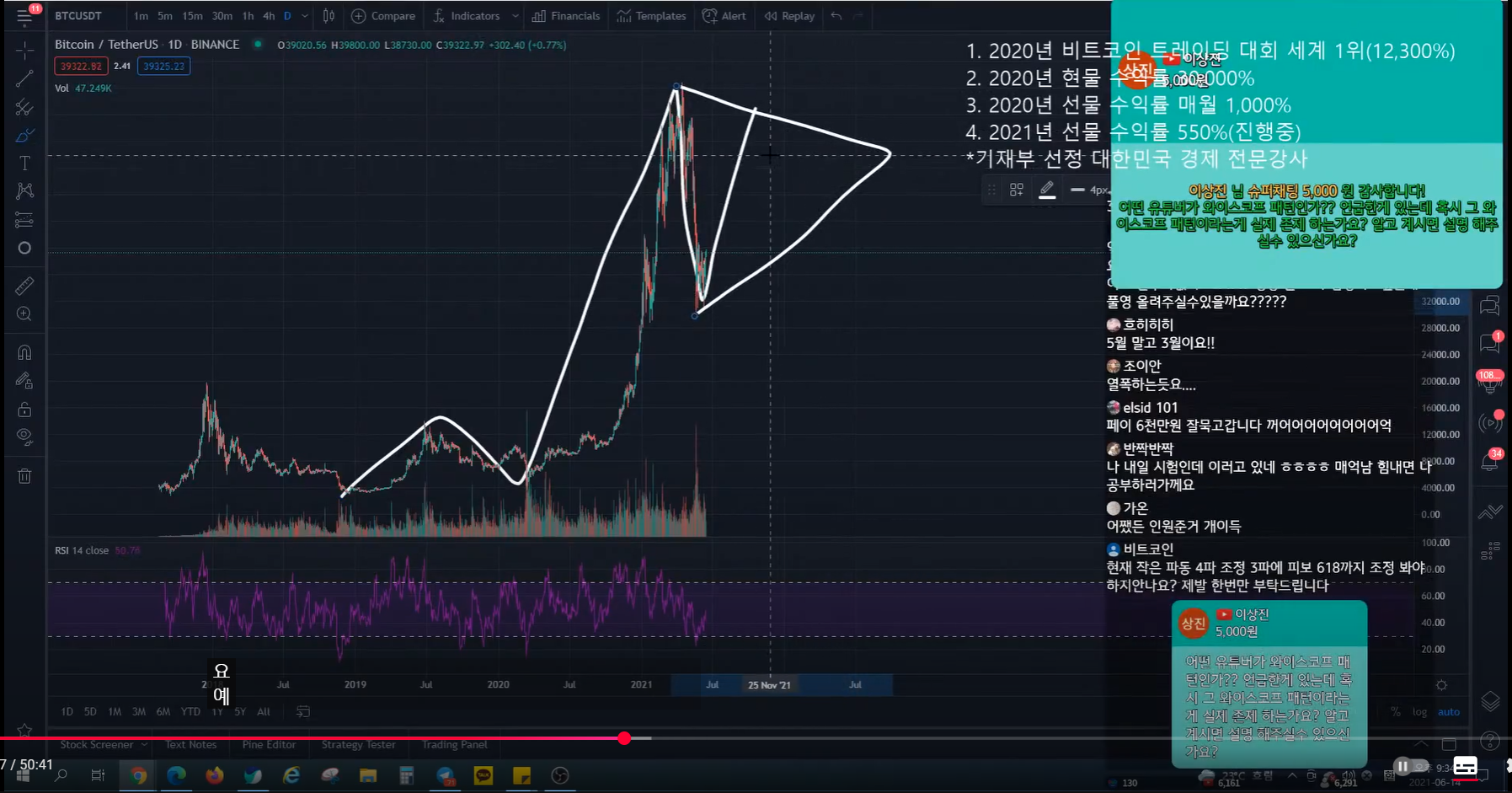Open prediction and measurement tools
Image resolution: width=1512 pixels, height=793 pixels.
coord(24,220)
